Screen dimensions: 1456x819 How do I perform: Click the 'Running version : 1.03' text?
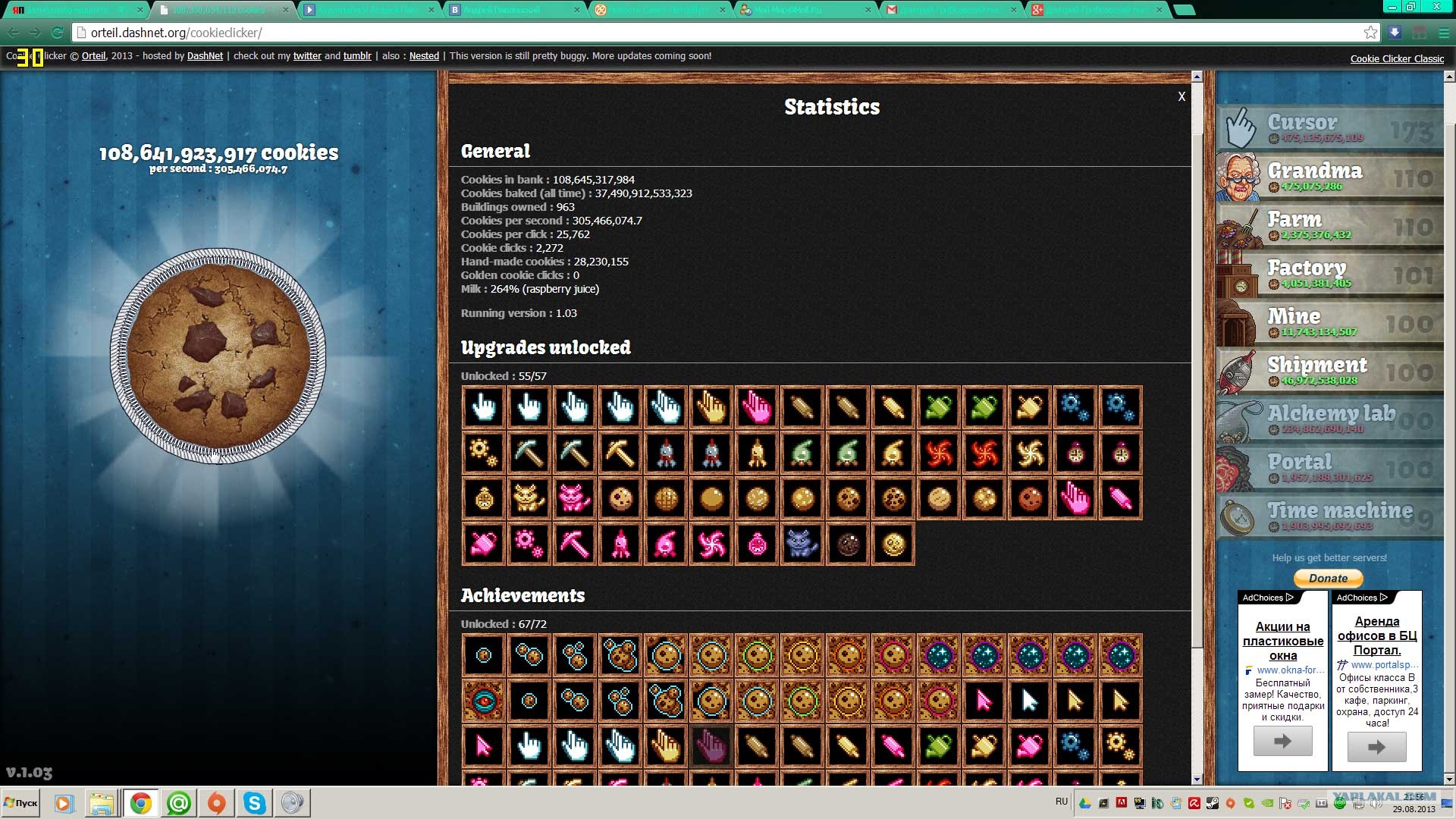coord(519,313)
